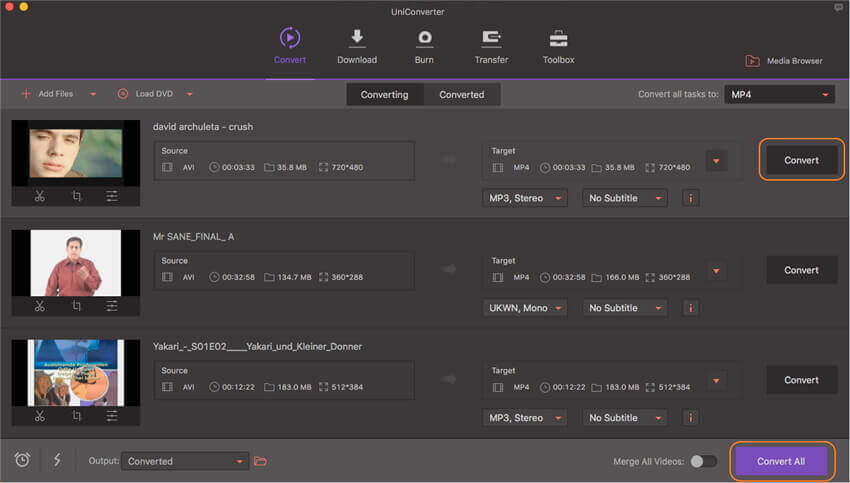Image resolution: width=850 pixels, height=483 pixels.
Task: Show info for david archuleta target
Action: coord(691,198)
